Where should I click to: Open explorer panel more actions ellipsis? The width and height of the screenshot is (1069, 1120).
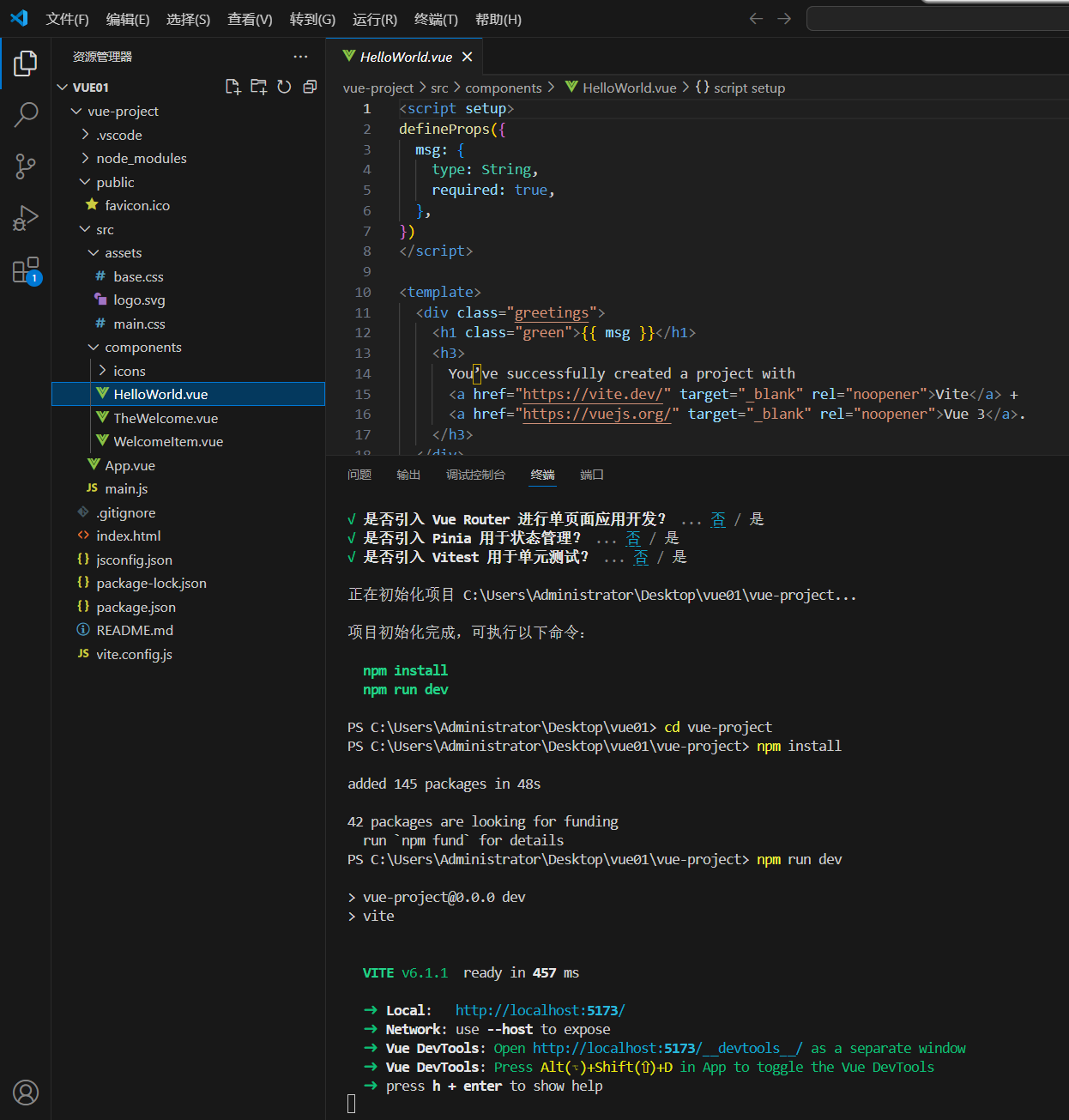pyautogui.click(x=300, y=57)
